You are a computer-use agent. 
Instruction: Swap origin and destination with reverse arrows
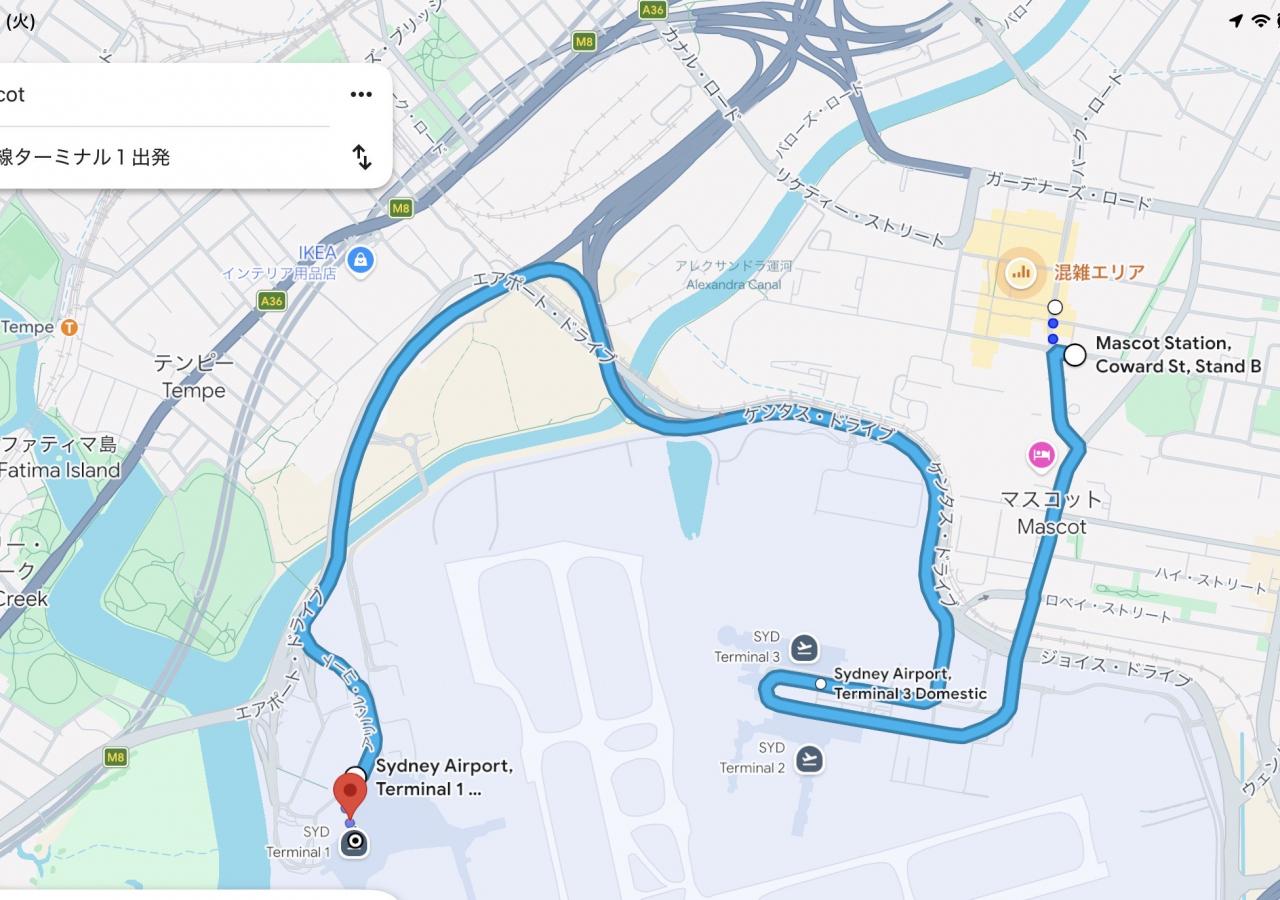[362, 157]
